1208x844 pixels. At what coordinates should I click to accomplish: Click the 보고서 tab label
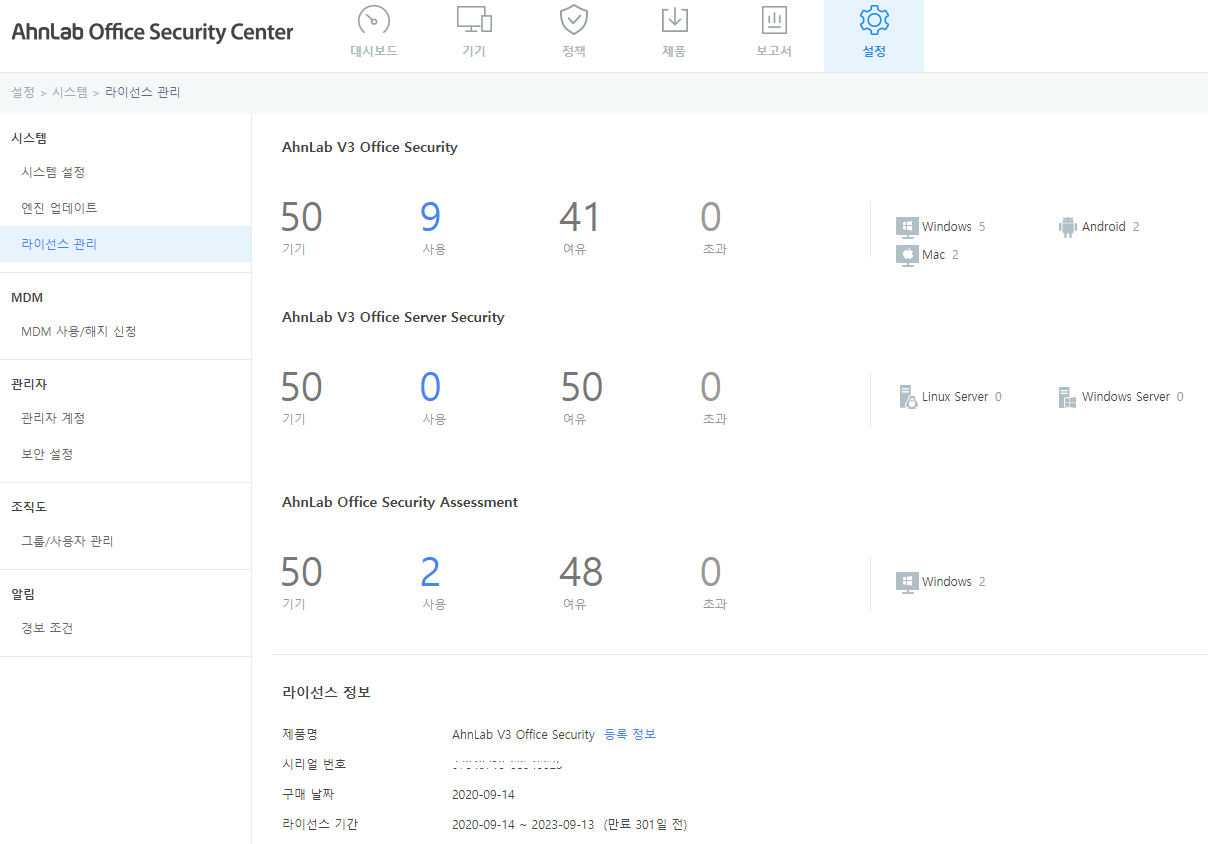(774, 51)
